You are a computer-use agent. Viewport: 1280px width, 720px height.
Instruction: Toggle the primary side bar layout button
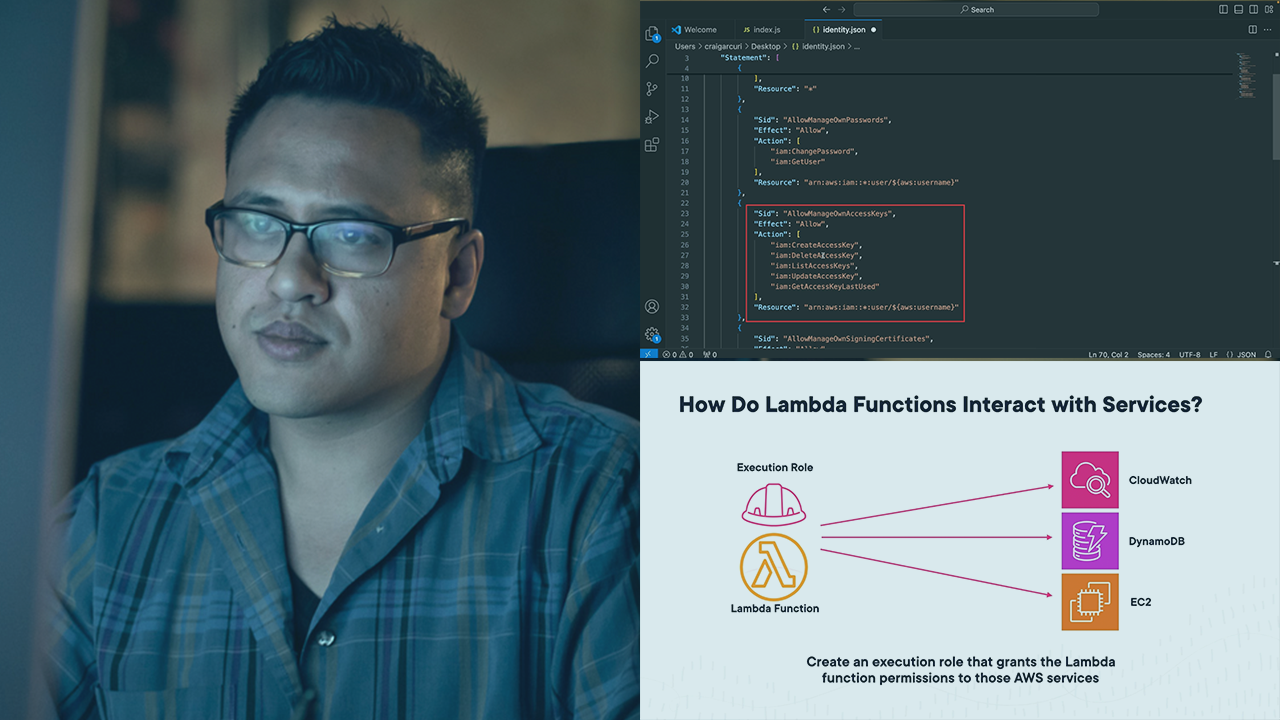[1223, 9]
